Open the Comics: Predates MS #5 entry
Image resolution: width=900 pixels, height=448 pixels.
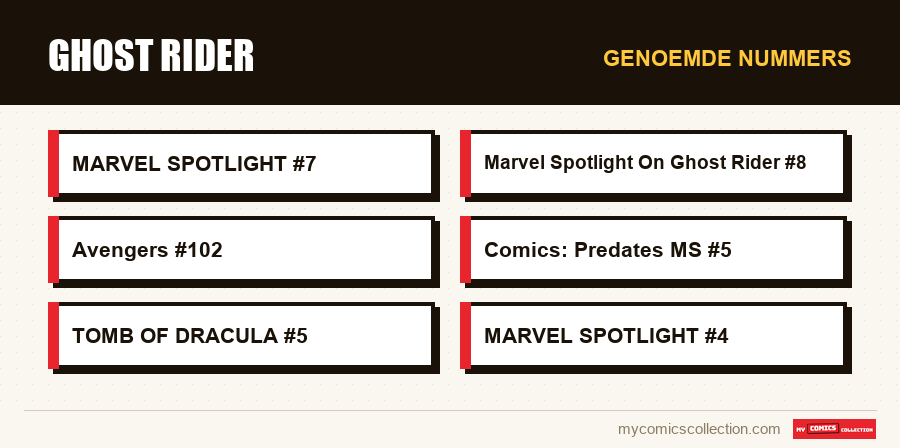(654, 250)
